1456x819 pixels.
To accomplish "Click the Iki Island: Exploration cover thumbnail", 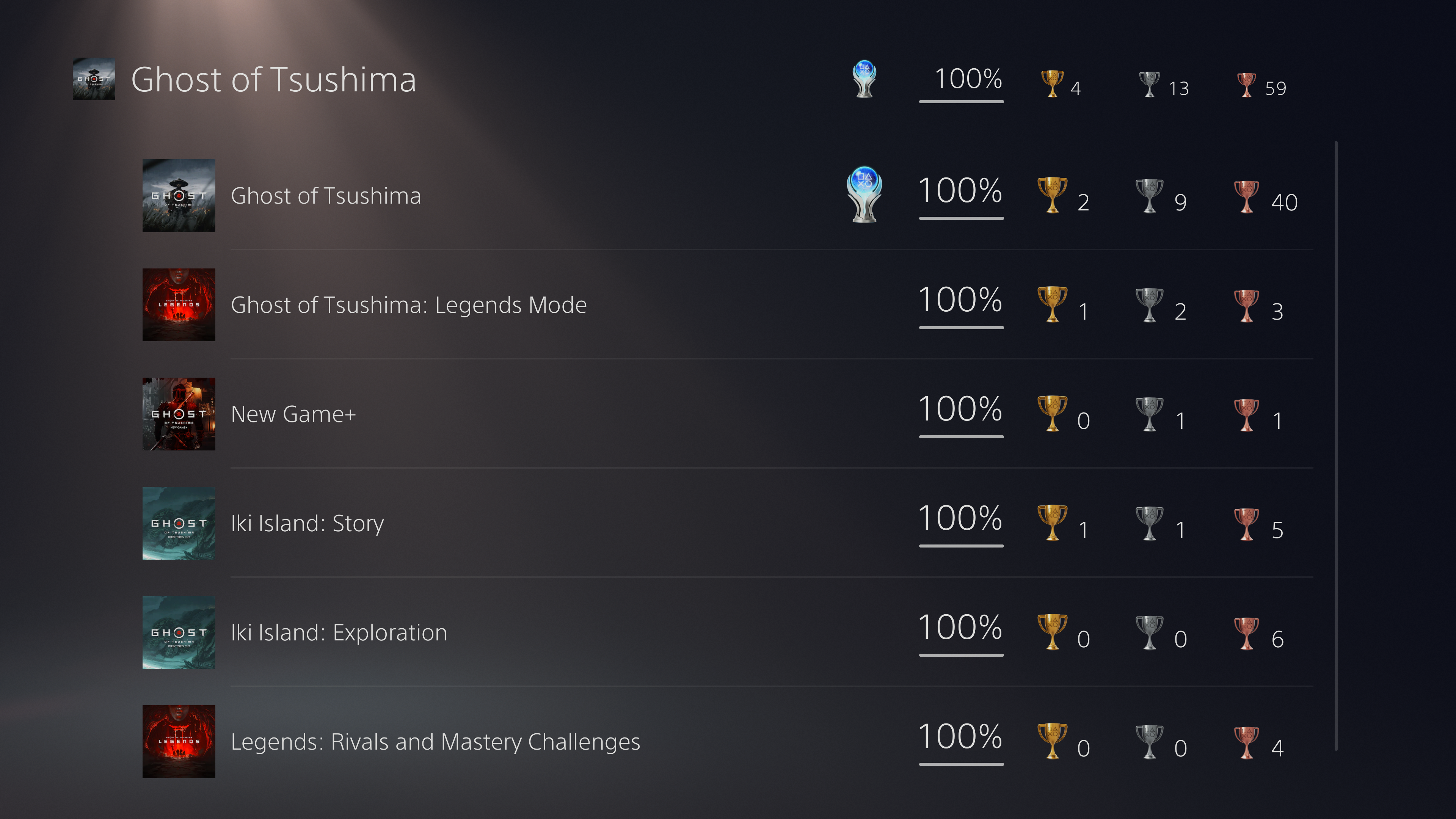I will [x=179, y=632].
